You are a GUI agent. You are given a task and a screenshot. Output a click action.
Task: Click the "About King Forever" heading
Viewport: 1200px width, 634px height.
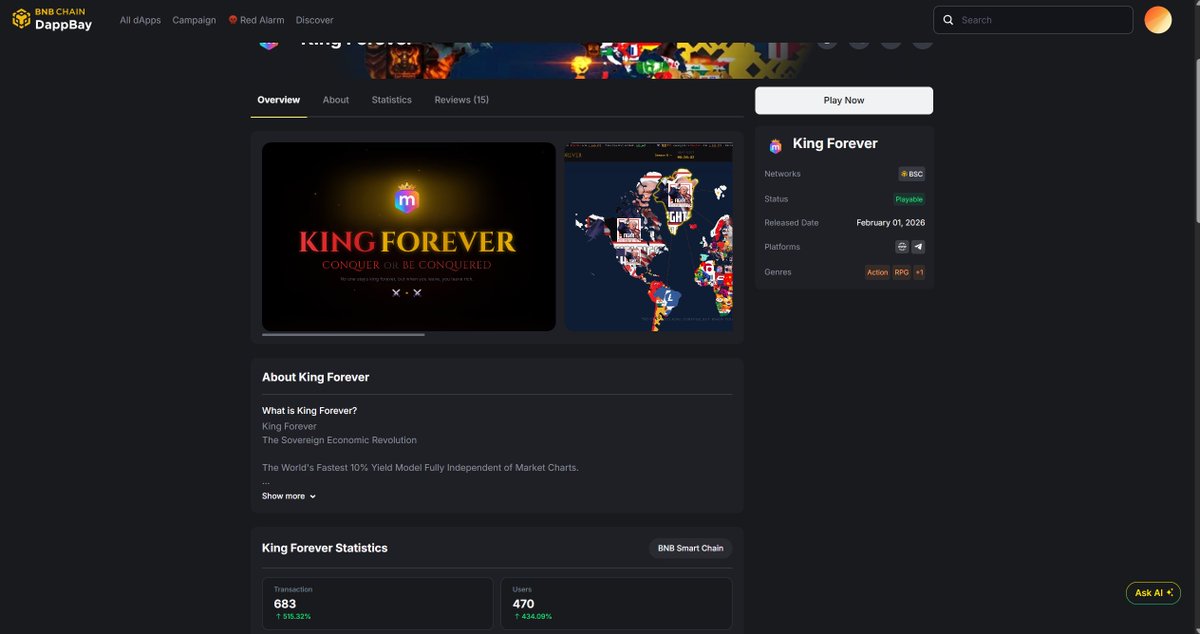[315, 377]
